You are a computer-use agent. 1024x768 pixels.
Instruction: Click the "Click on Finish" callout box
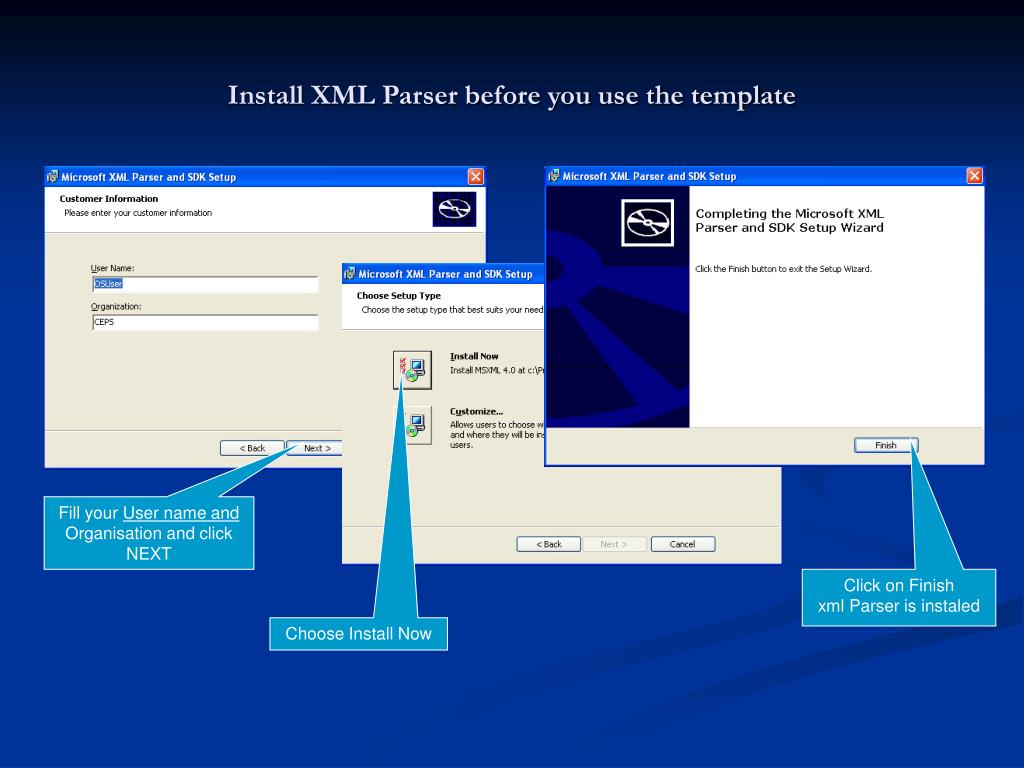point(898,596)
